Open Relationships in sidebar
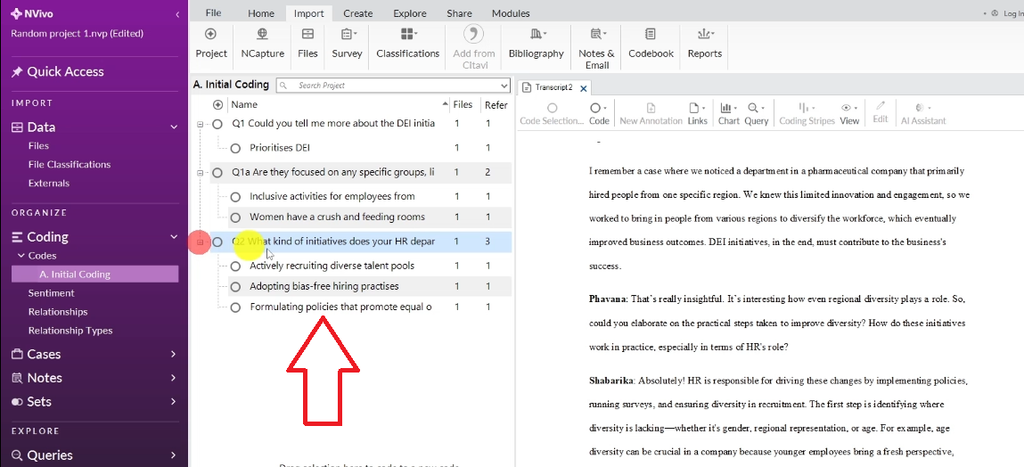Viewport: 1024px width, 467px height. coord(57,312)
